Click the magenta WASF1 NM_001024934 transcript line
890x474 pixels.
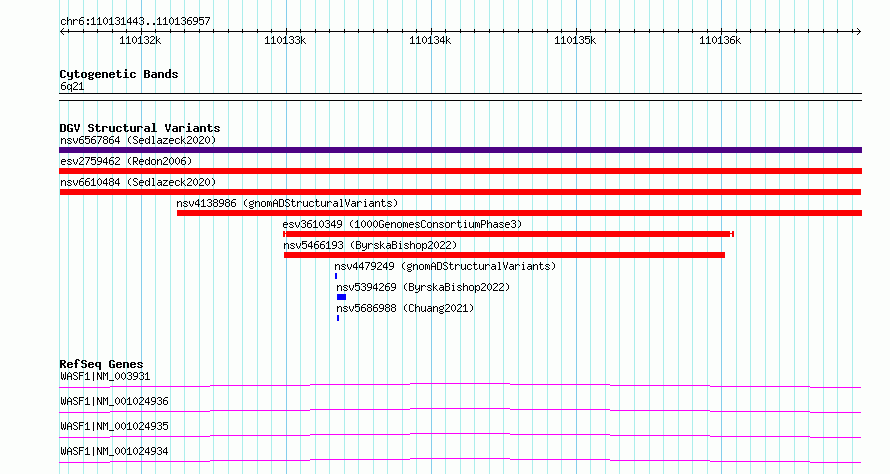click(460, 460)
